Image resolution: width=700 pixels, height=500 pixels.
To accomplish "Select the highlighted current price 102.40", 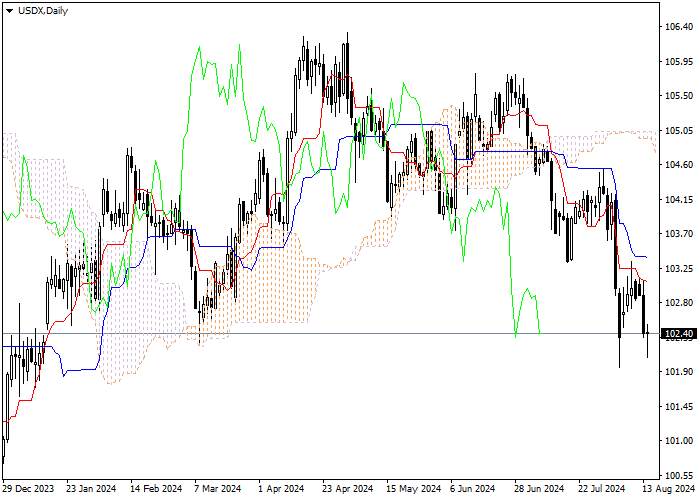I will pos(679,333).
